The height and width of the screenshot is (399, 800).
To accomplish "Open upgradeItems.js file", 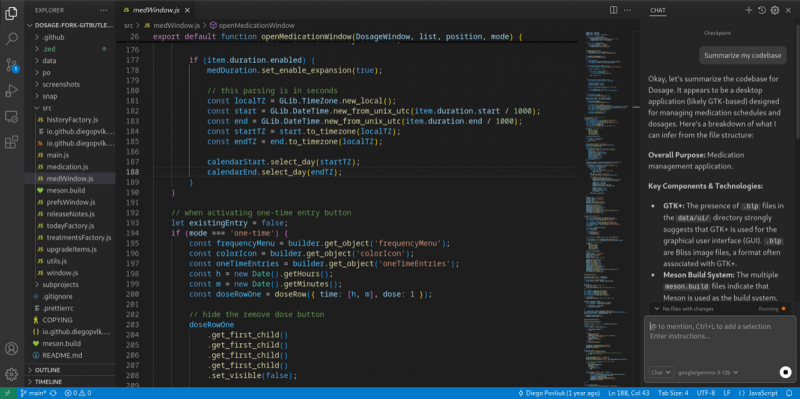I will (70, 250).
